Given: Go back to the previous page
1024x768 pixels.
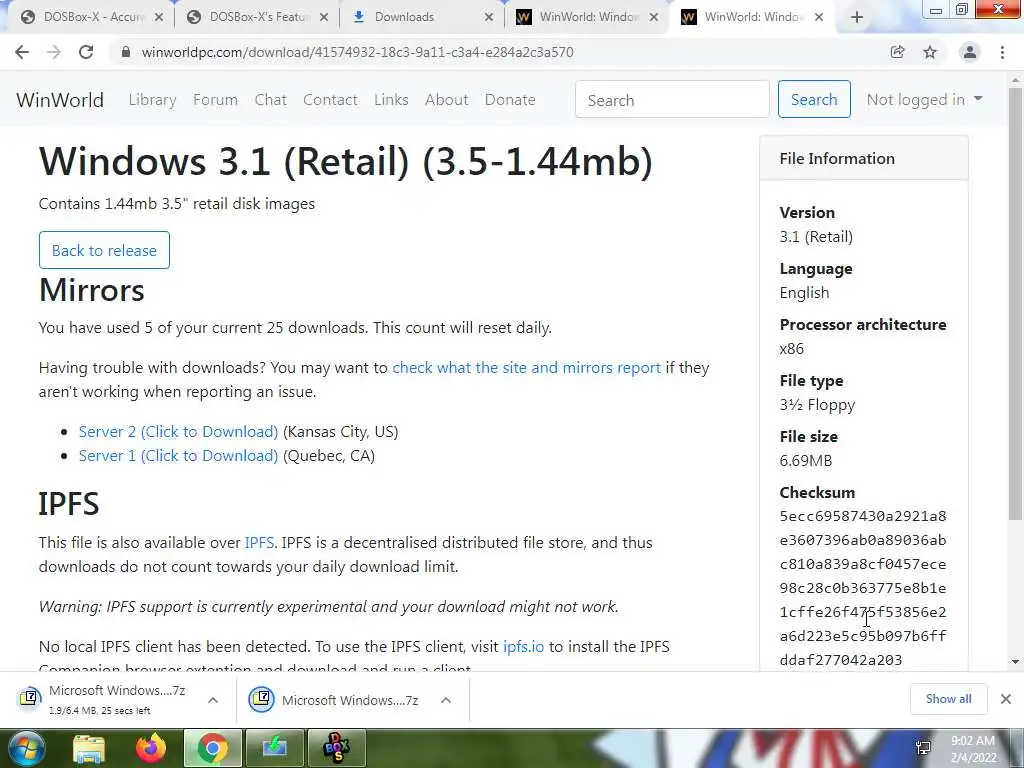Looking at the screenshot, I should click(22, 52).
